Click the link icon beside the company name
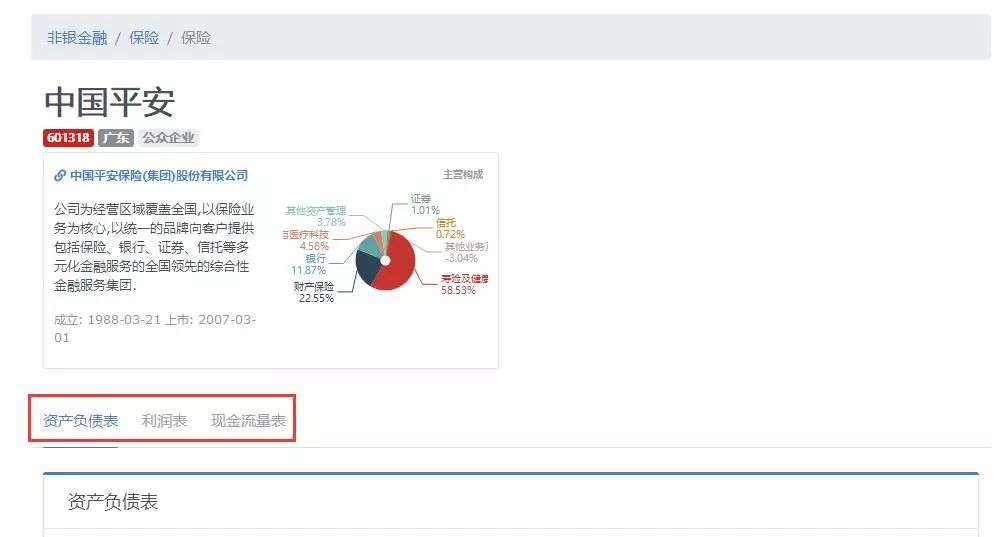 (59, 175)
